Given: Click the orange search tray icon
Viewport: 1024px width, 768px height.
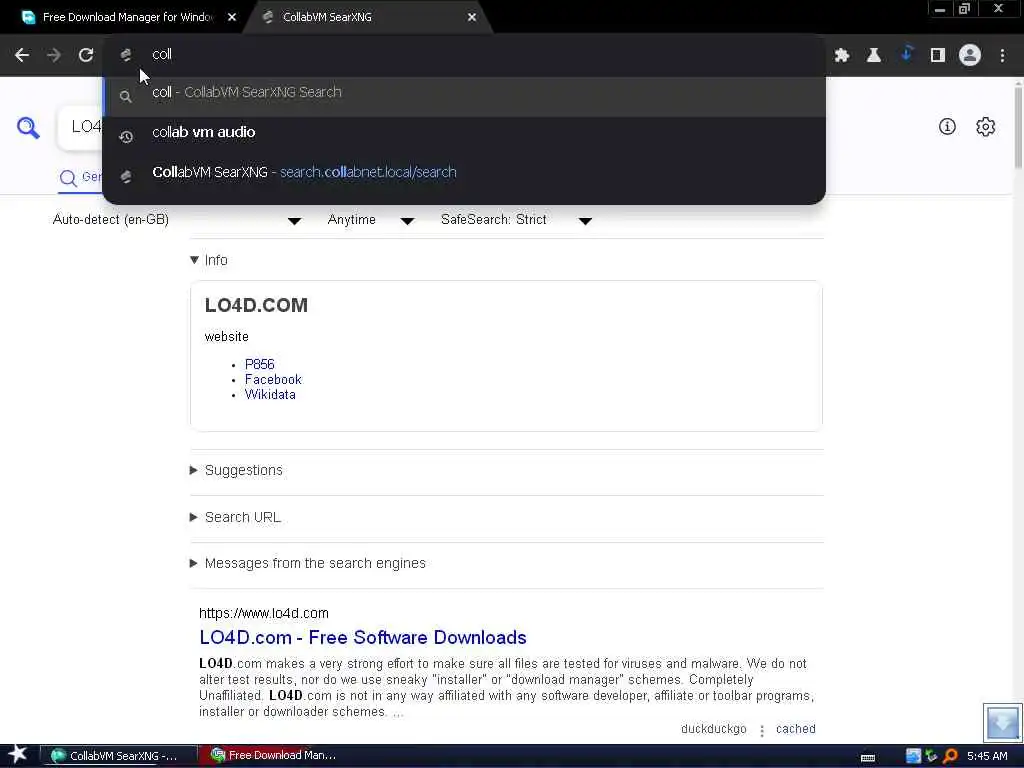Looking at the screenshot, I should tap(950, 756).
